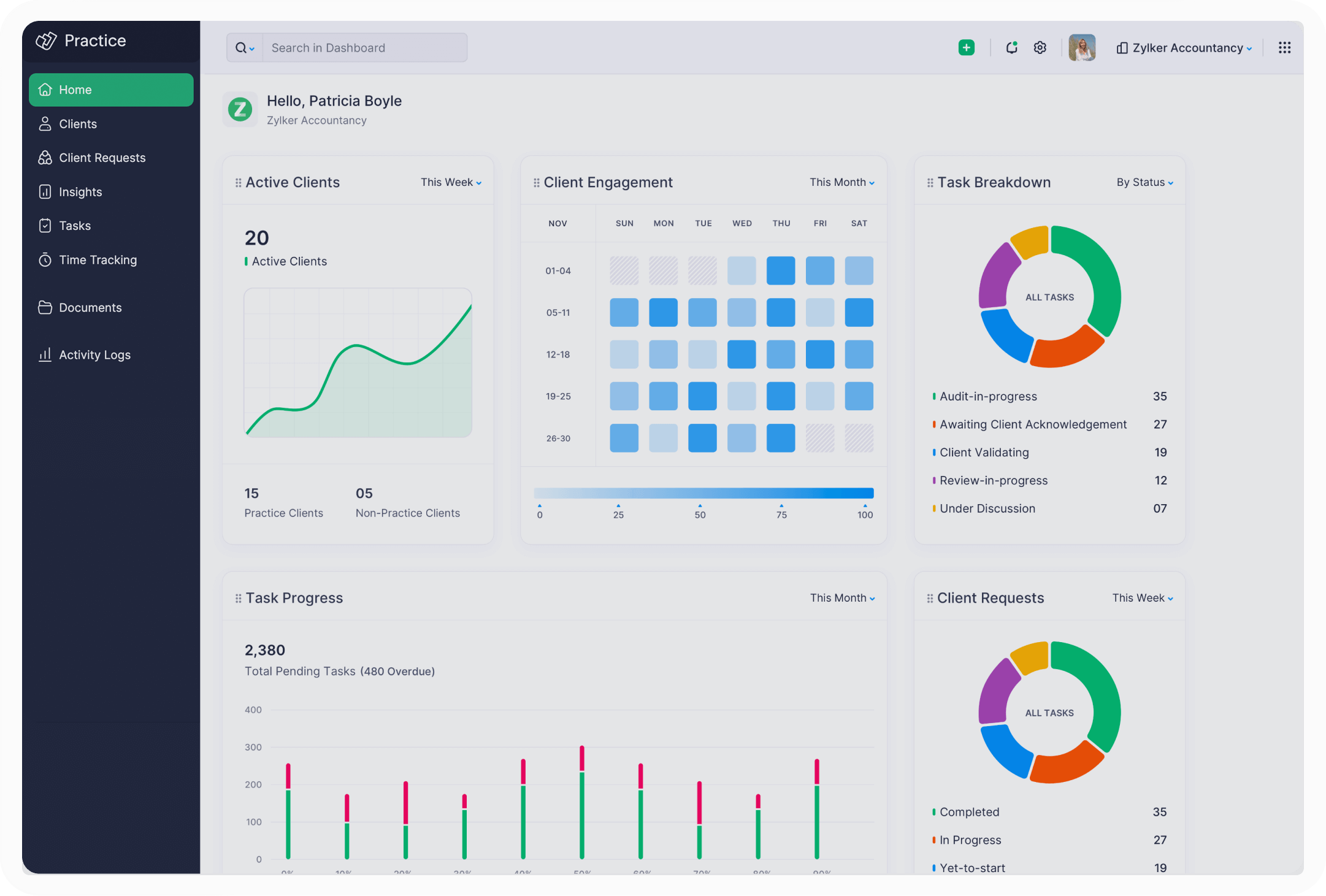Click Patricia's profile avatar
The height and width of the screenshot is (896, 1326).
click(1081, 48)
